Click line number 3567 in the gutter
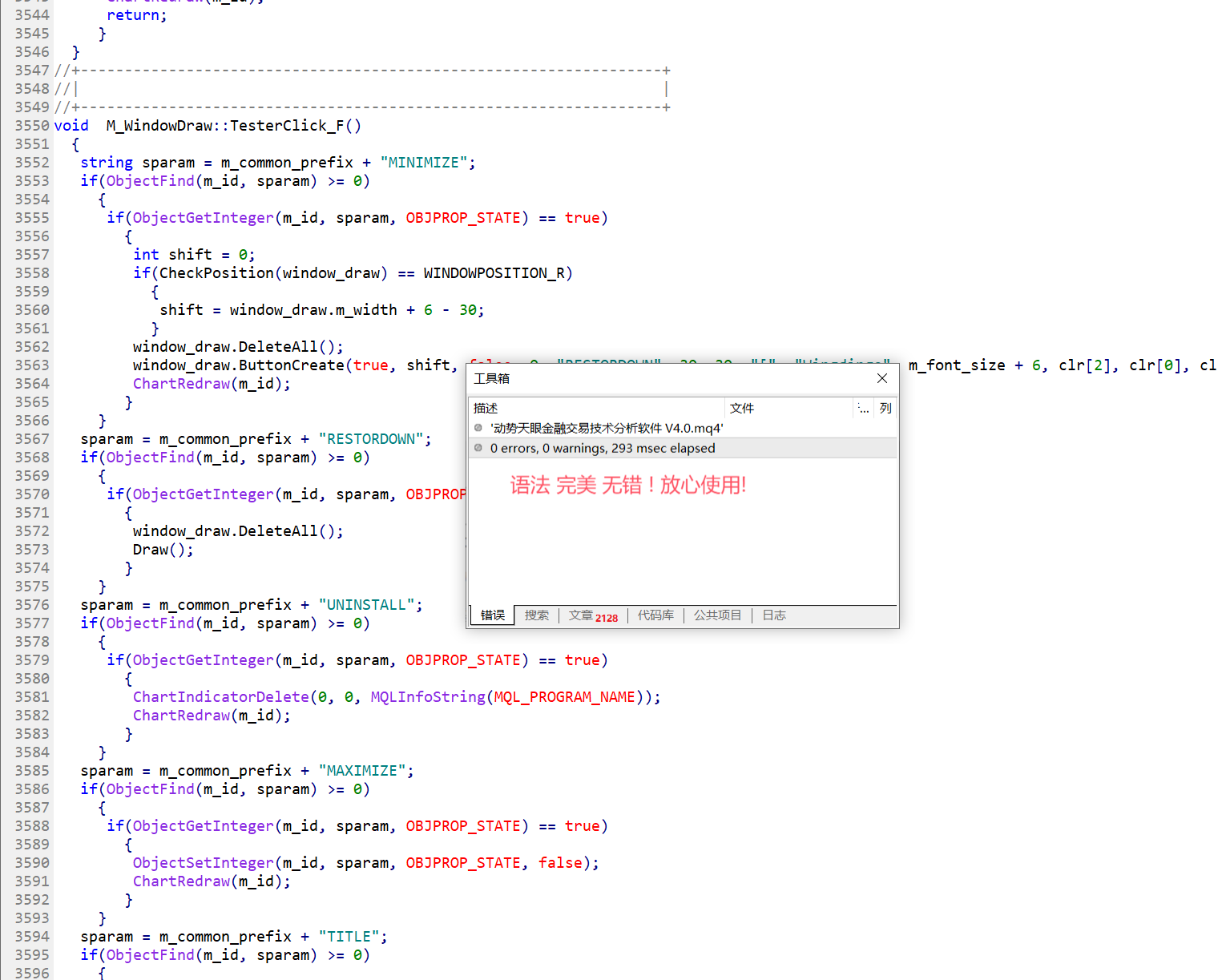This screenshot has height=980, width=1218. [x=32, y=439]
